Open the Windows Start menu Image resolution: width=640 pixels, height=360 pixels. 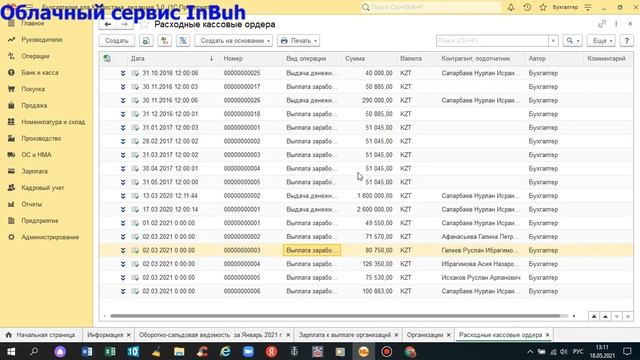click(11, 351)
